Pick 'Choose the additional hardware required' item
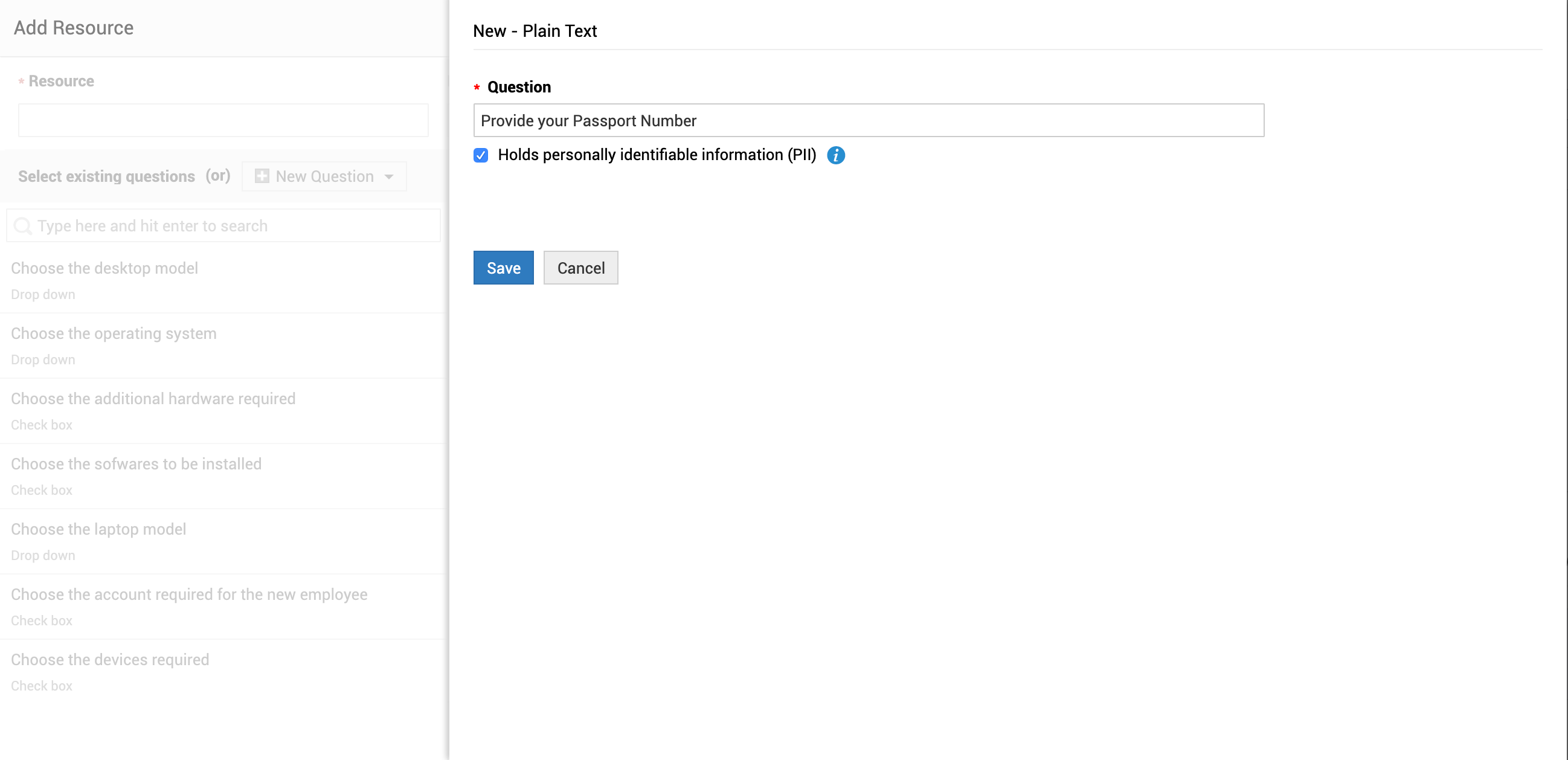This screenshot has width=1568, height=760. tap(153, 398)
